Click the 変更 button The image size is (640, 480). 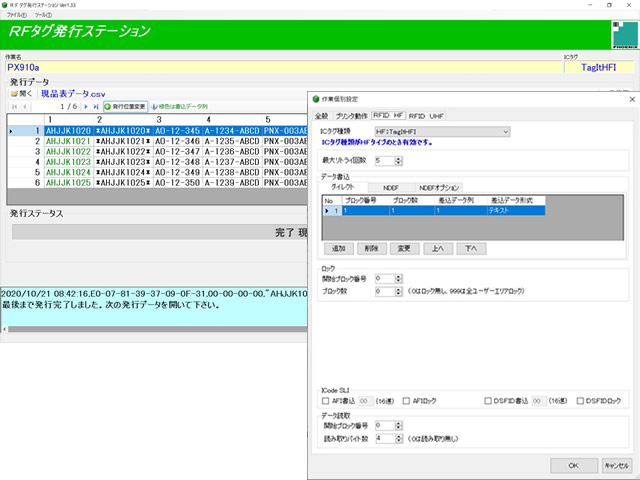(404, 249)
